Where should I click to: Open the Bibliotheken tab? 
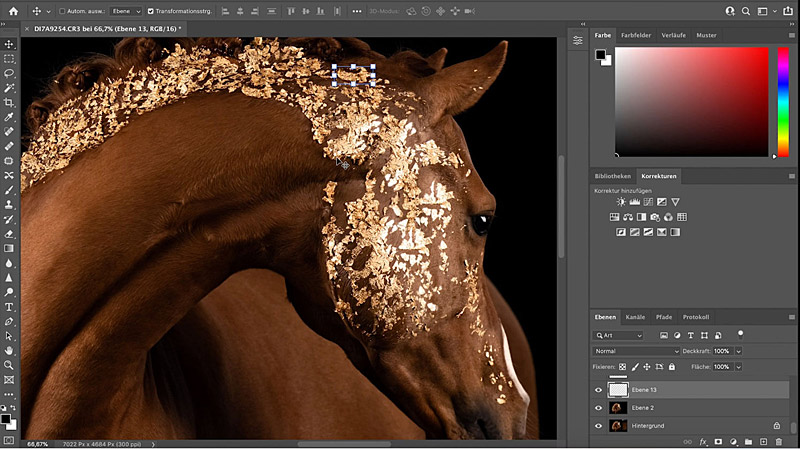coord(613,176)
